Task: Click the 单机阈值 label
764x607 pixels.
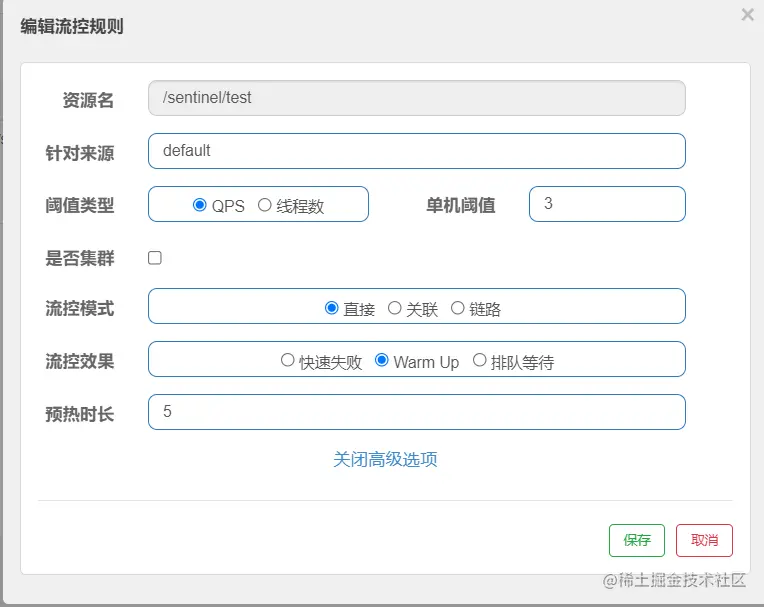Action: coord(461,205)
